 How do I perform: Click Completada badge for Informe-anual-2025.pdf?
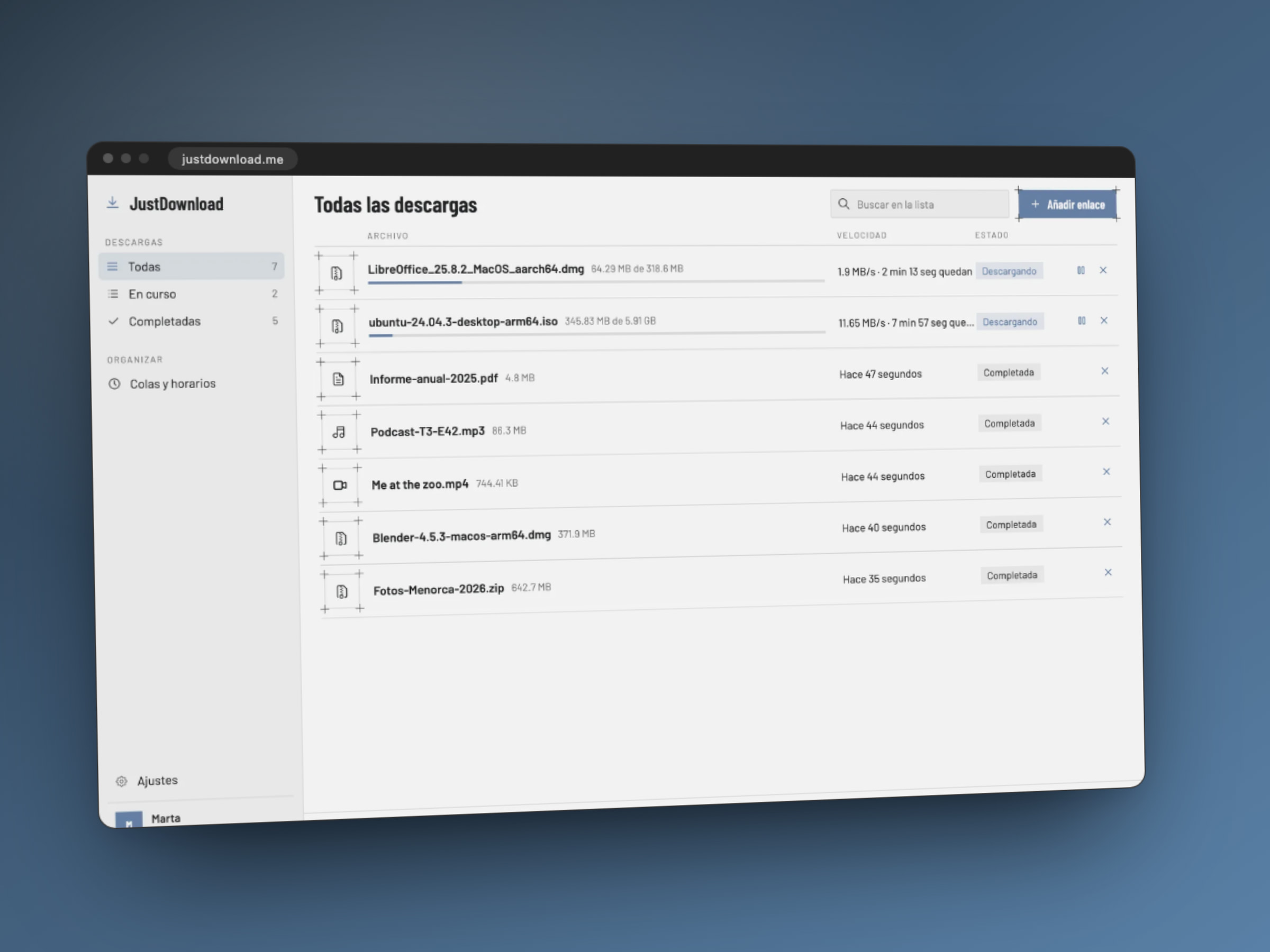pyautogui.click(x=1009, y=372)
